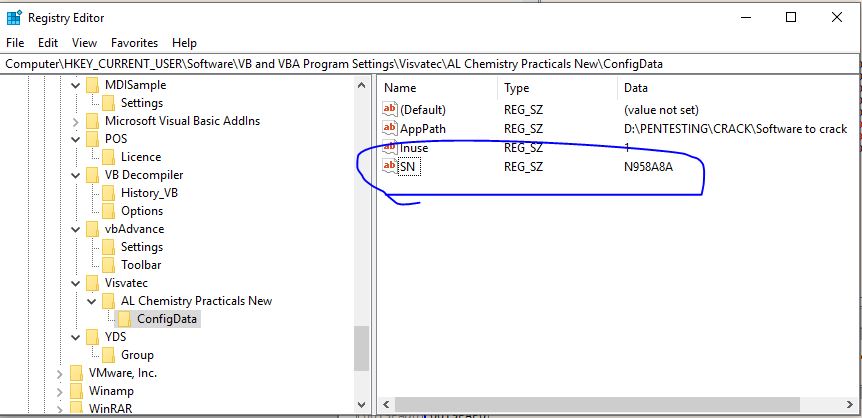The image size is (862, 418).
Task: Select the History_VB folder icon
Action: 108,193
